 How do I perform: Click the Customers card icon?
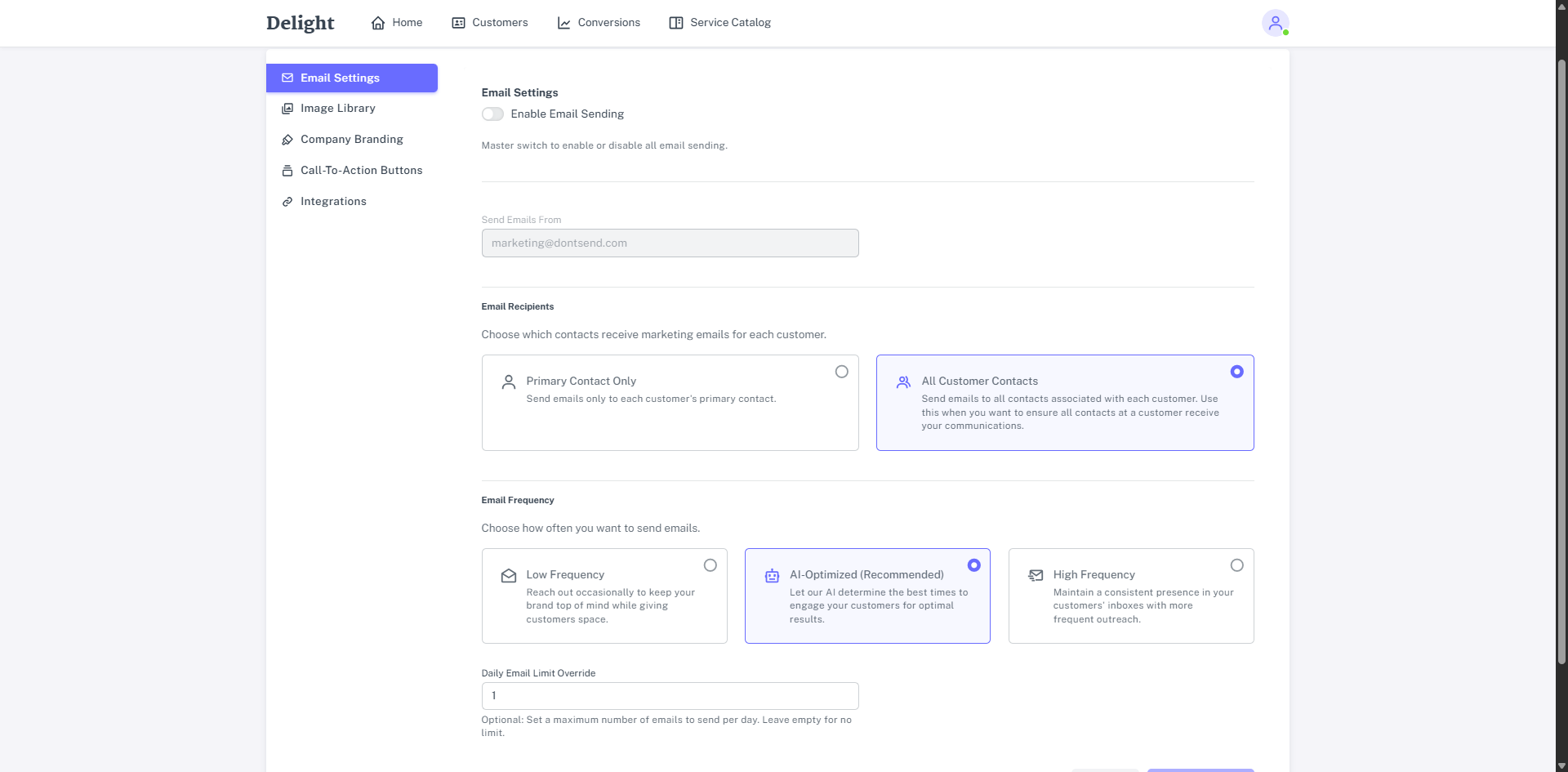458,23
